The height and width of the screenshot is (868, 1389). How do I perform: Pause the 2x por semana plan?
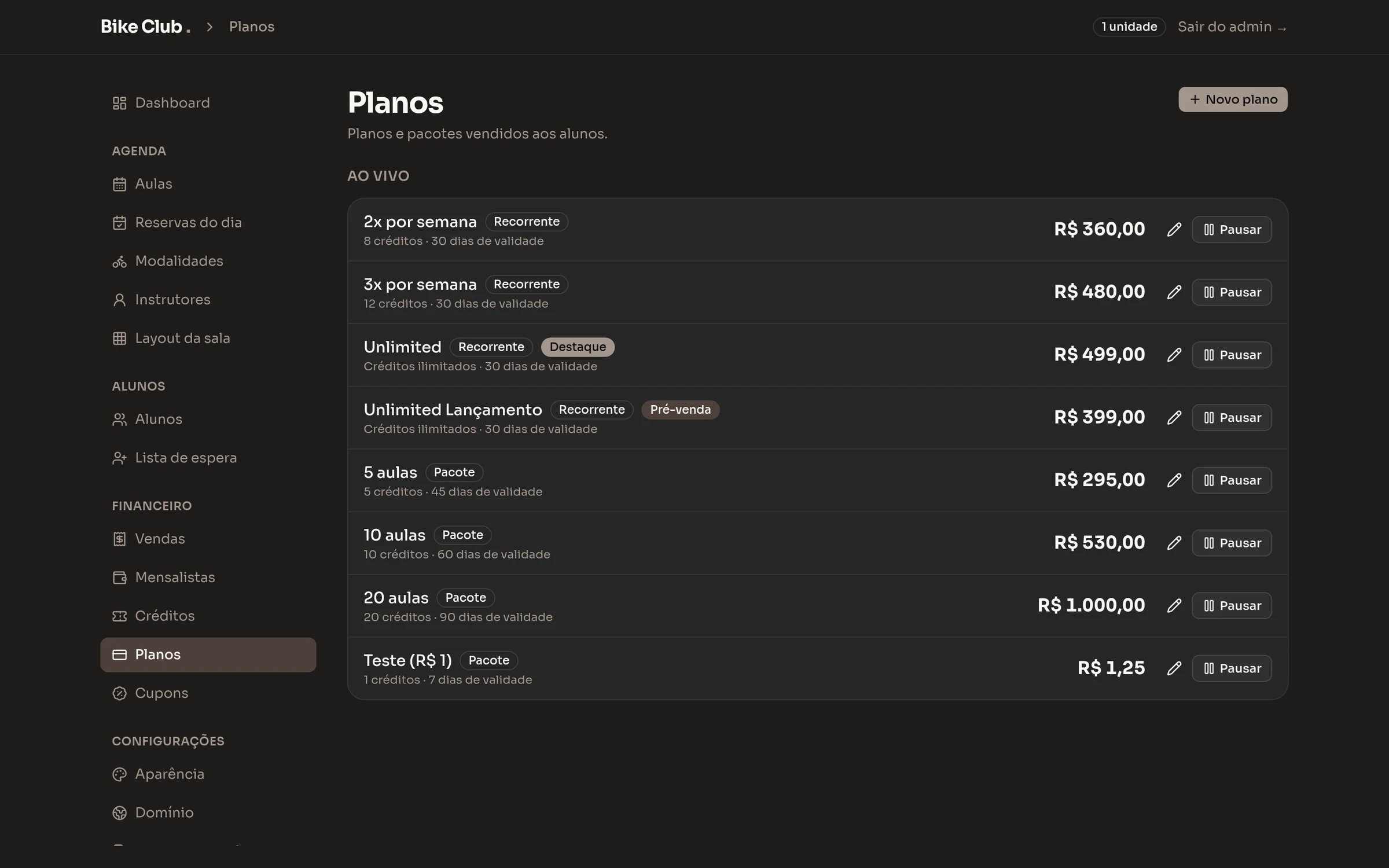tap(1232, 230)
